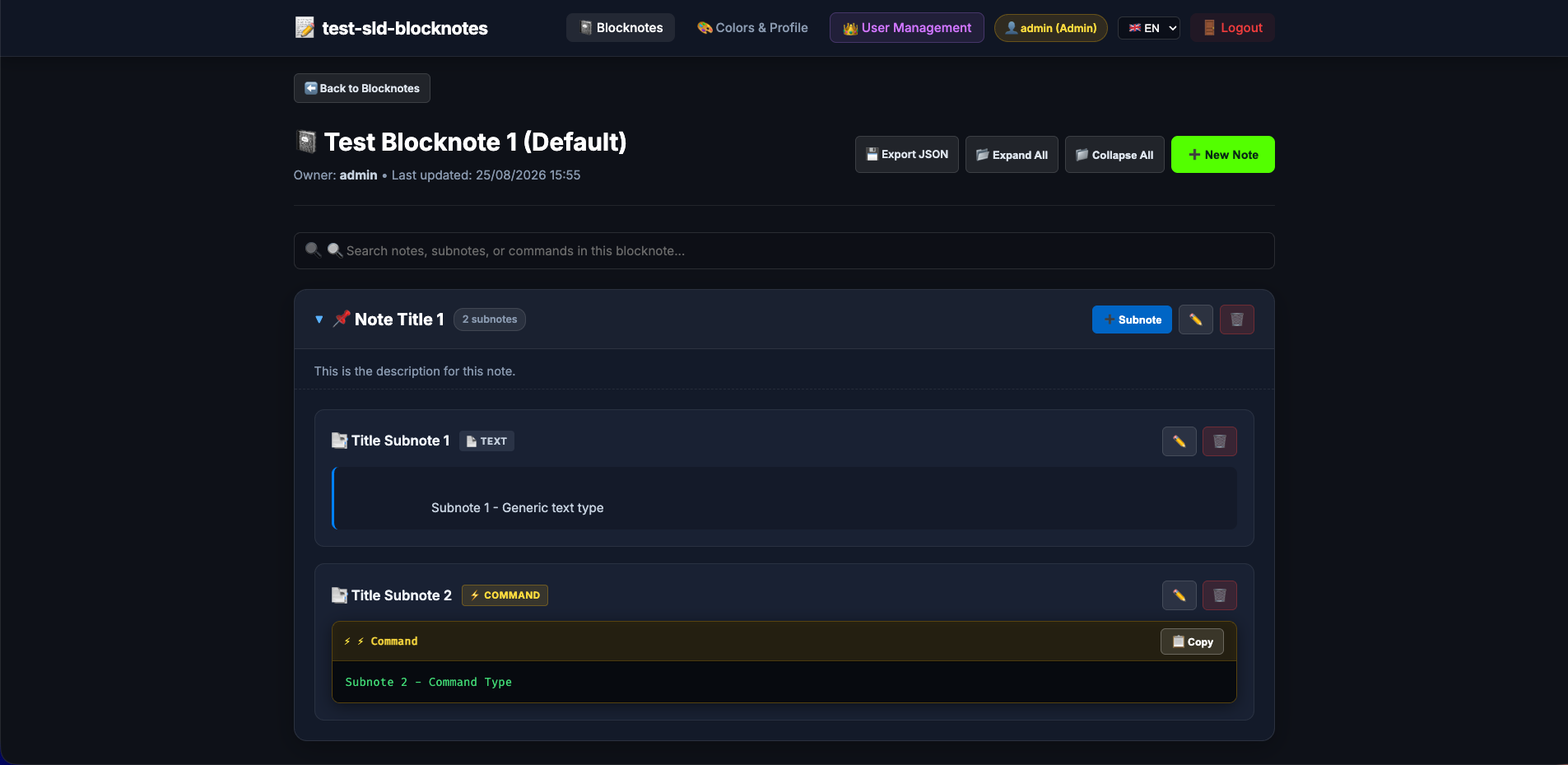The image size is (1568, 765).
Task: Click document icon beside Title Subnote 2
Action: [x=339, y=595]
